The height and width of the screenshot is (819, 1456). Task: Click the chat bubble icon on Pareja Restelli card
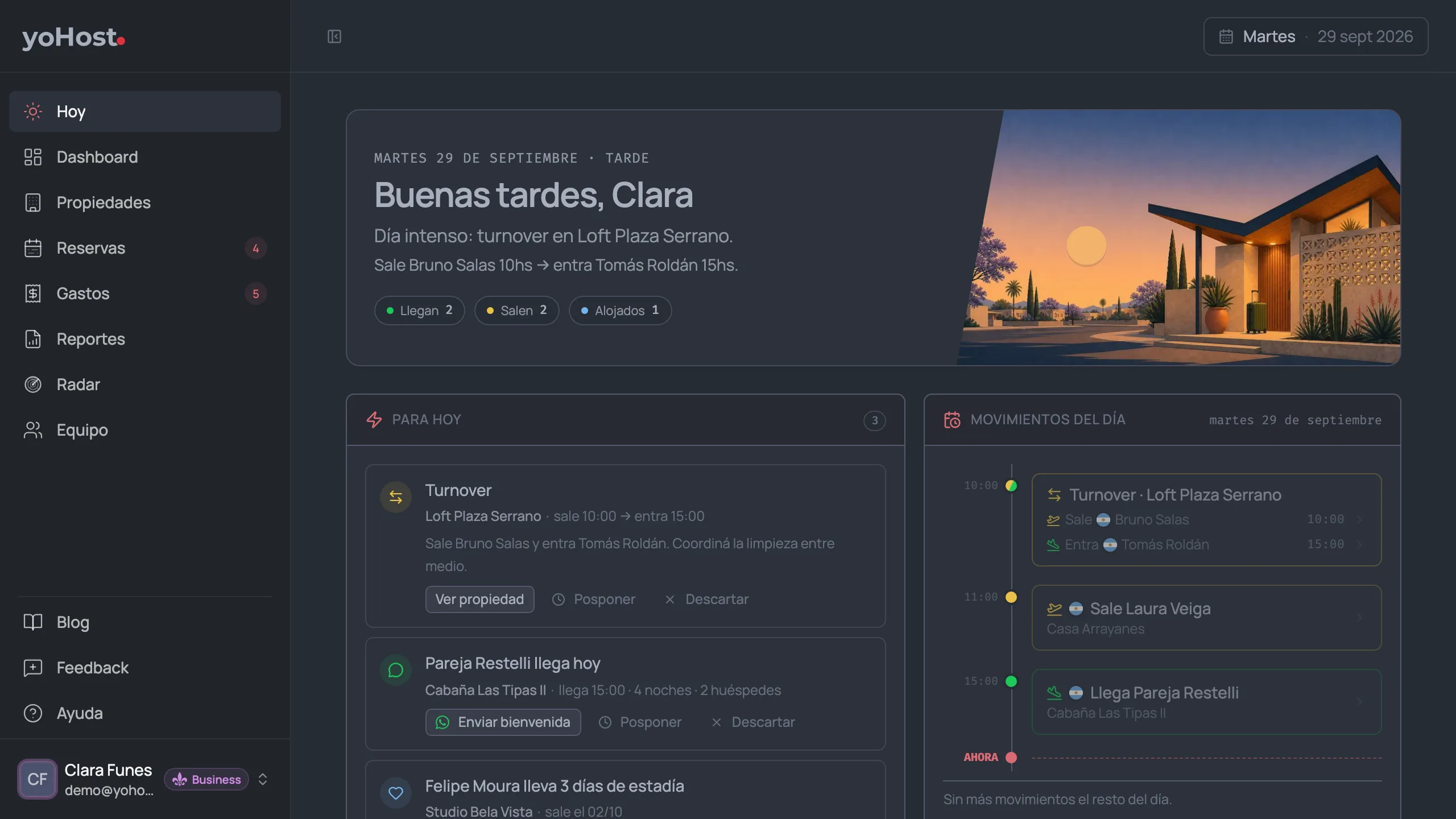396,671
